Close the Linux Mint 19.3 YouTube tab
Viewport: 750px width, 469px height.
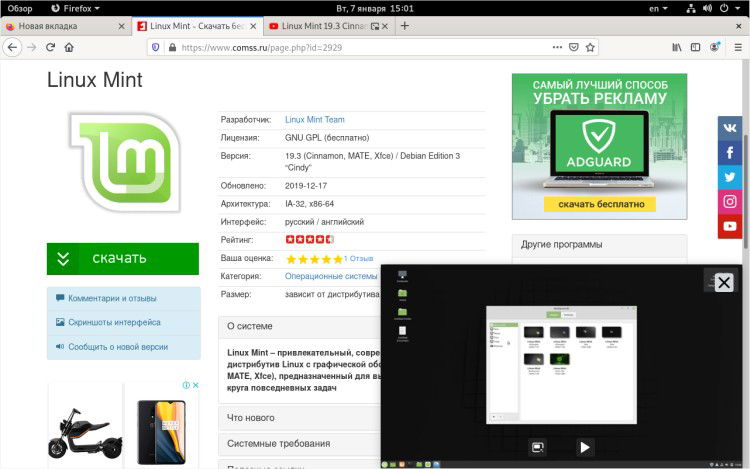tap(385, 26)
